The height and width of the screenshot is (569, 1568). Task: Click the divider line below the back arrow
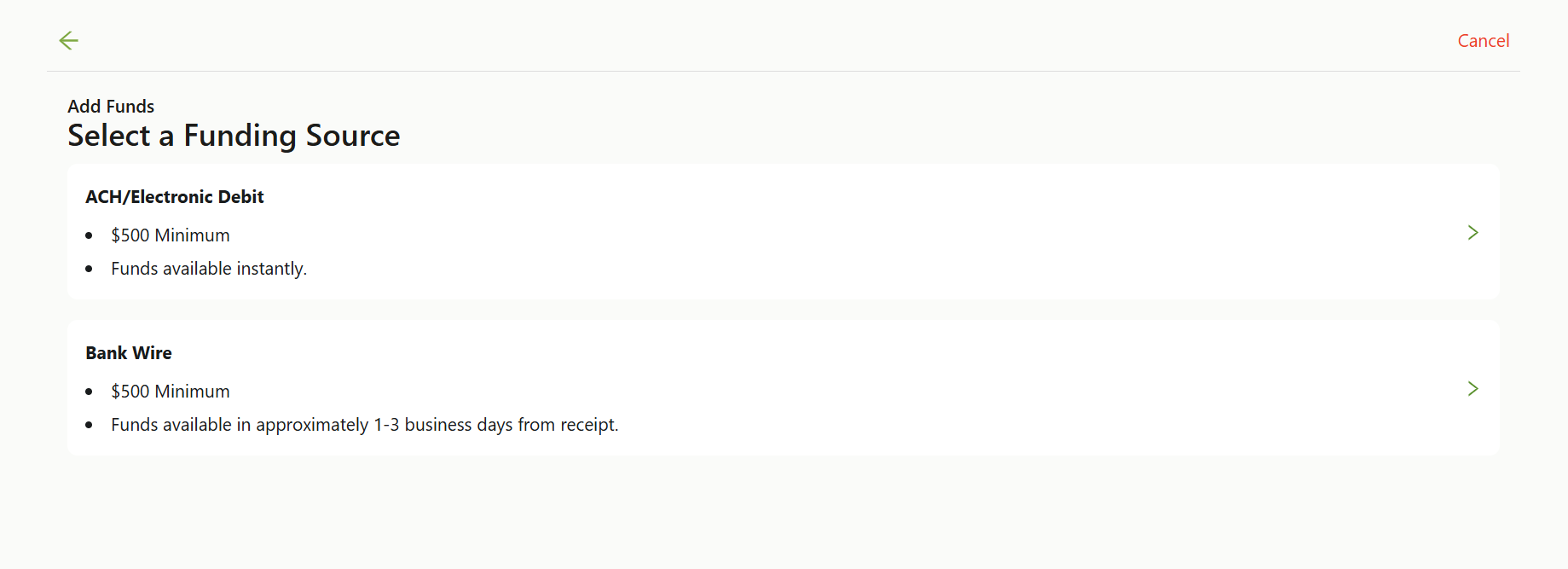tap(784, 71)
